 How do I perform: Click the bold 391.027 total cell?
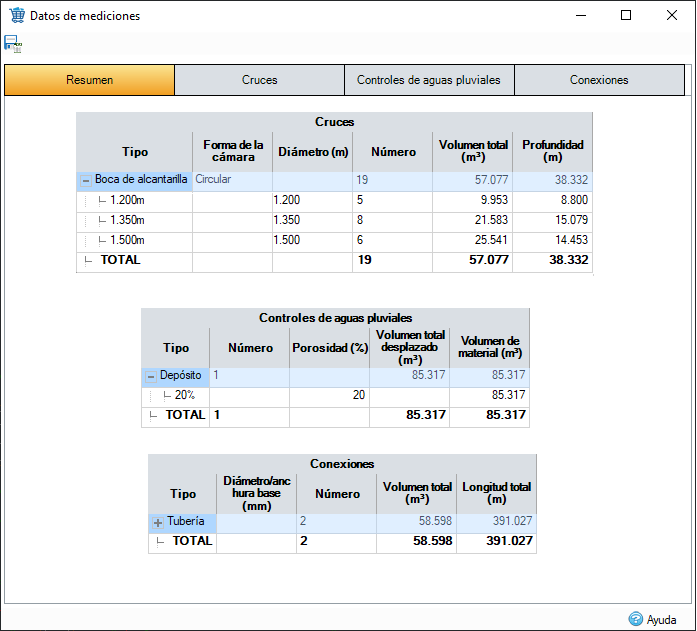coord(497,542)
